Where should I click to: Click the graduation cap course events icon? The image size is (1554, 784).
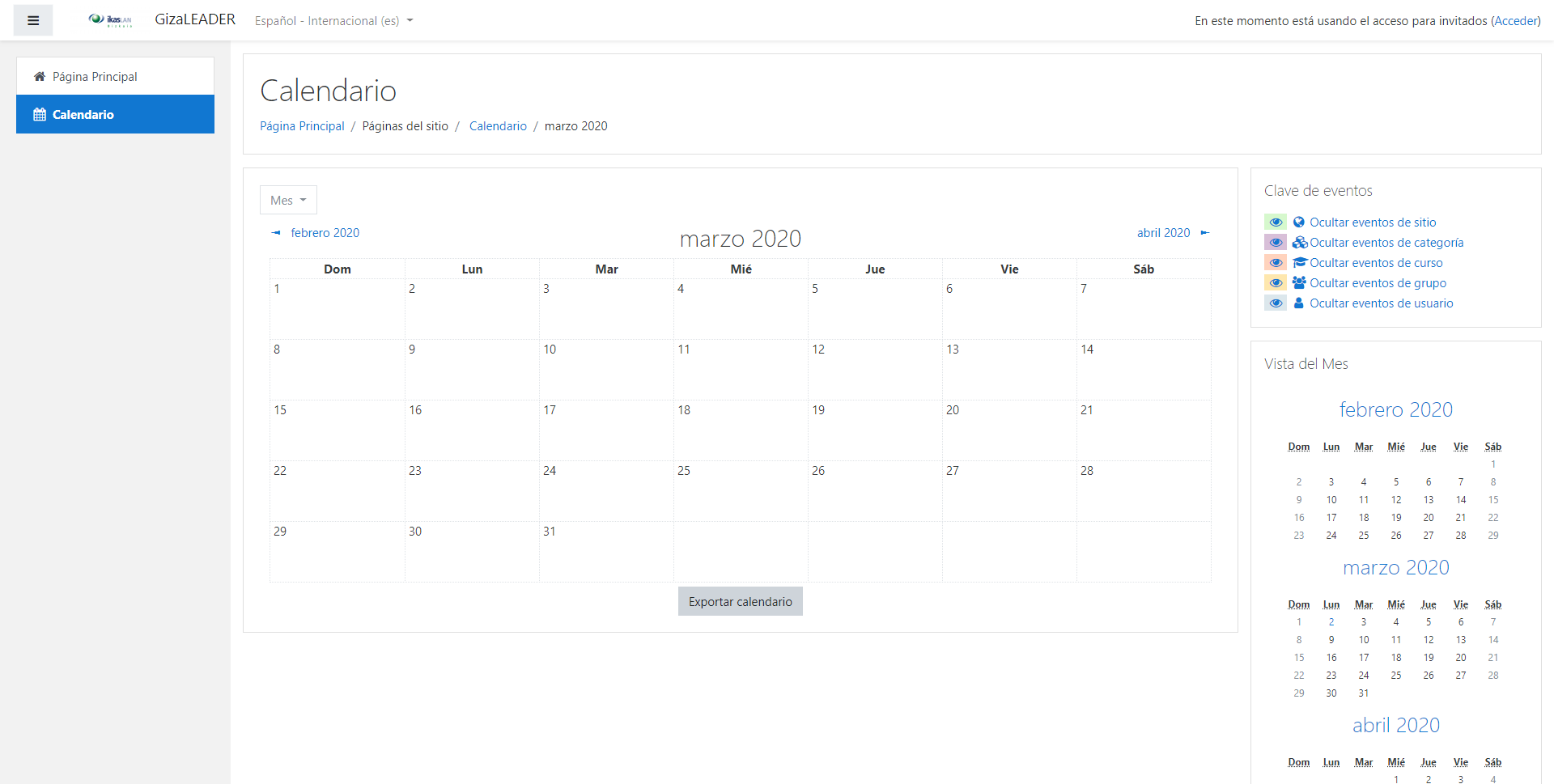1300,263
